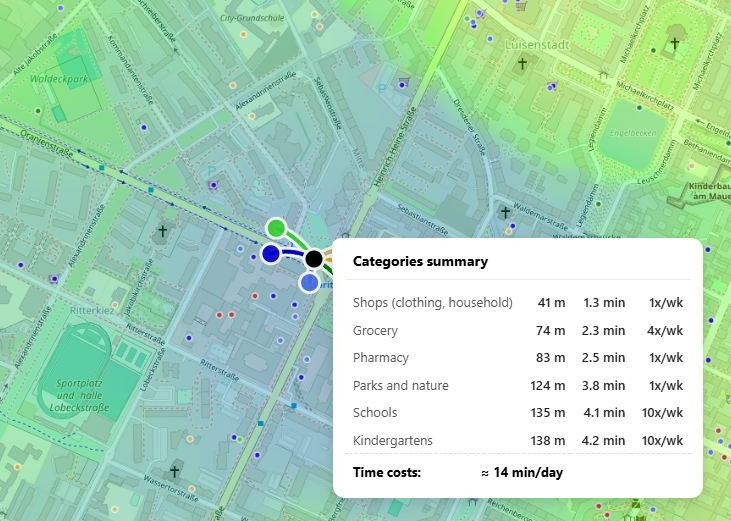This screenshot has width=731, height=521.
Task: Click the church cross icon south of Oranienstraße
Action: (162, 231)
